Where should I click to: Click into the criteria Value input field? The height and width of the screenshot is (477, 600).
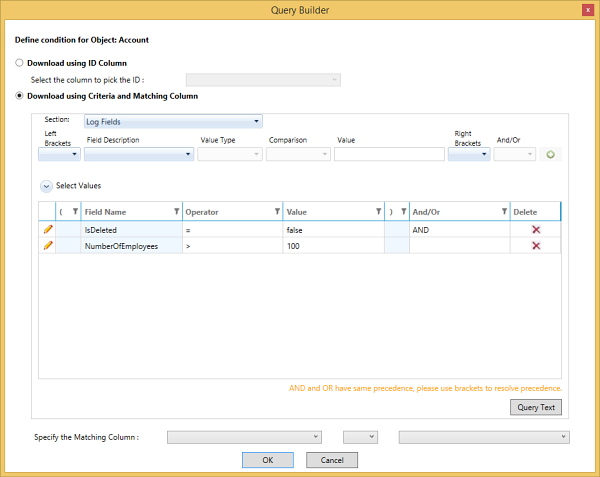[389, 154]
